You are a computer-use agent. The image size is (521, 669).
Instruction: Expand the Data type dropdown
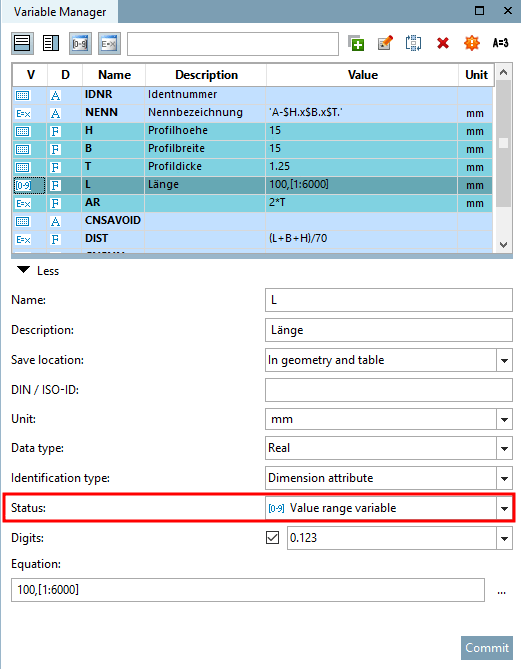(504, 448)
